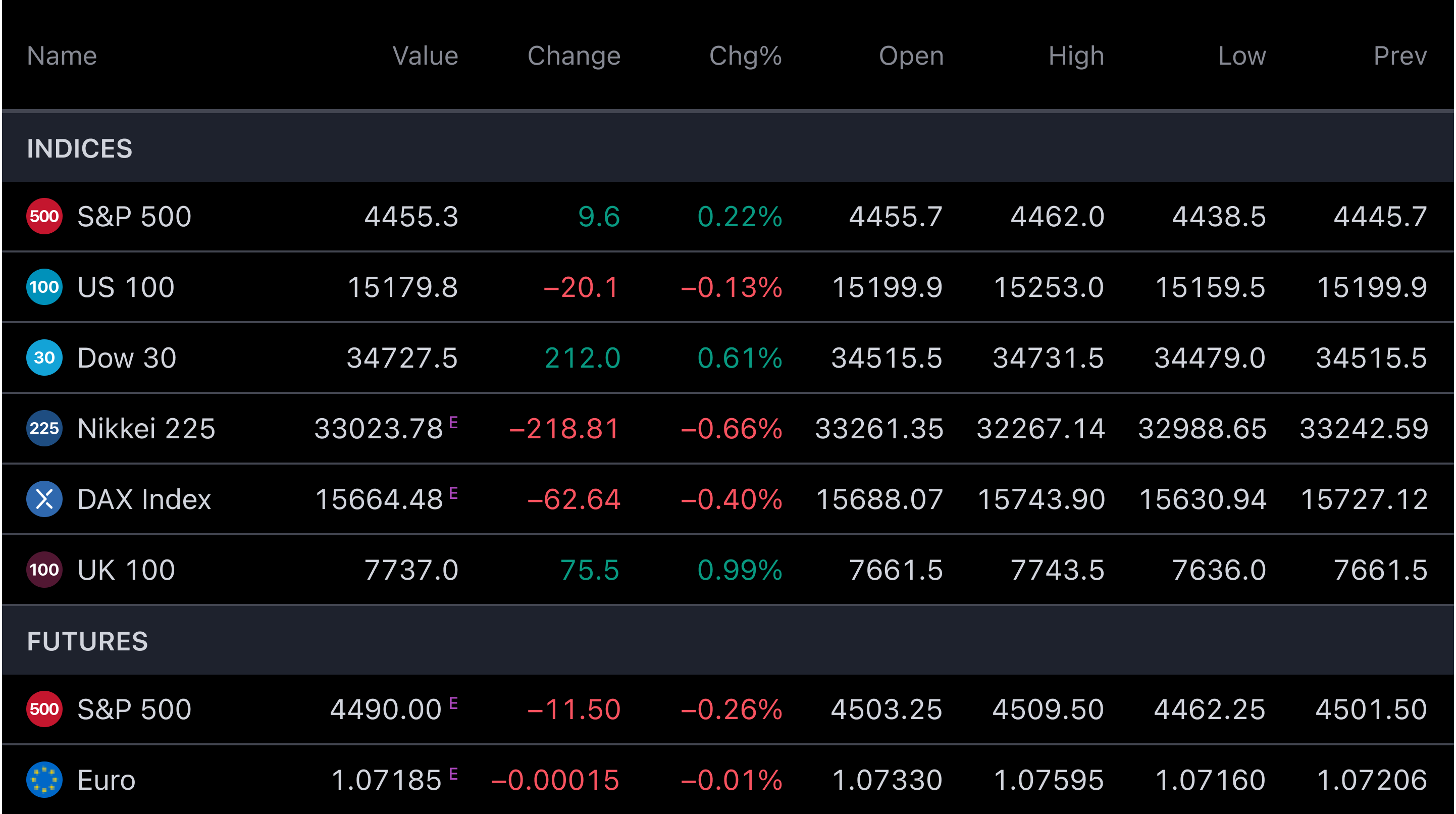Sort by the Value column header
The image size is (1456, 814).
(425, 56)
